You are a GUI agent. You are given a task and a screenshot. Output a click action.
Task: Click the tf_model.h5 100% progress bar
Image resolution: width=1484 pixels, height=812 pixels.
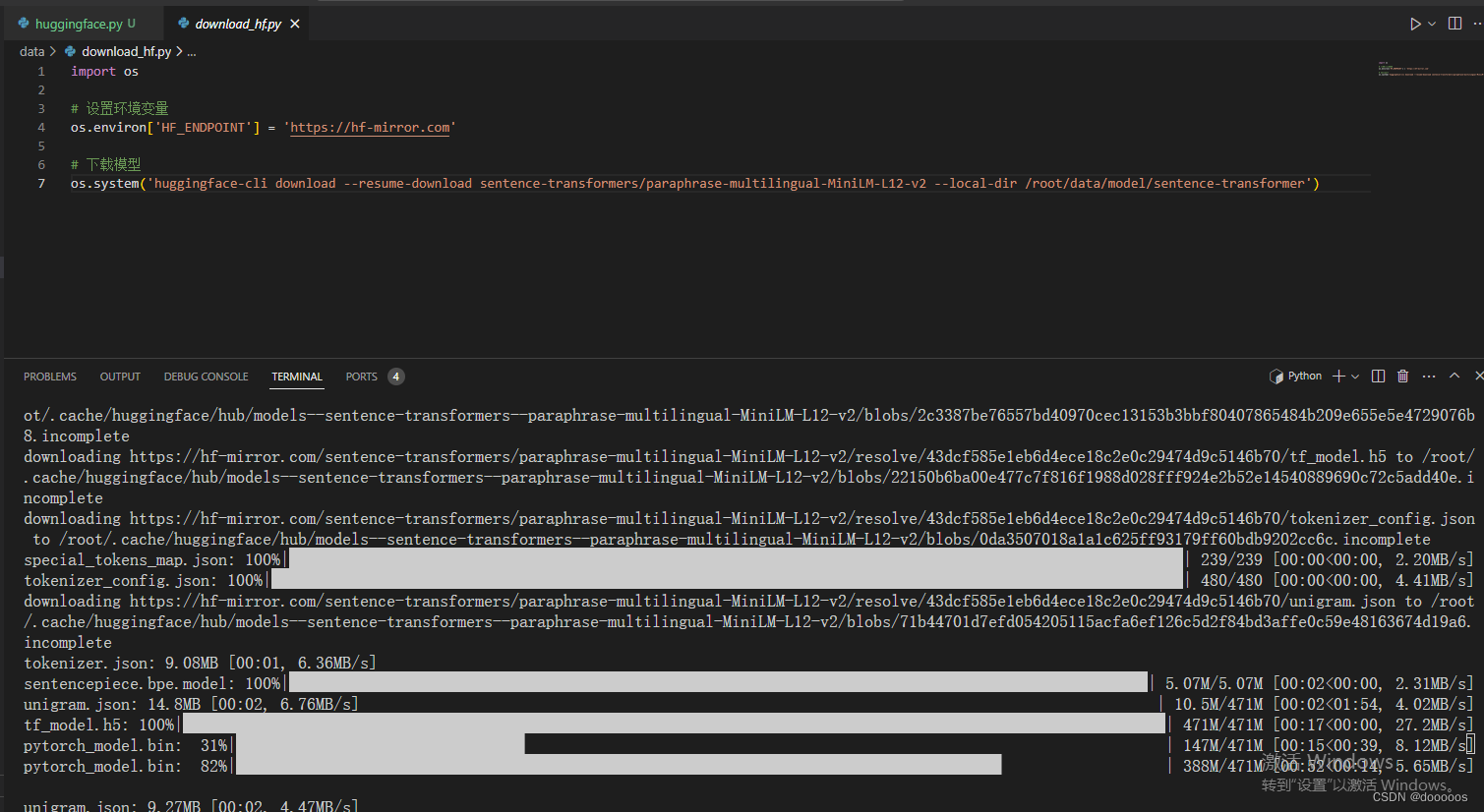point(674,725)
